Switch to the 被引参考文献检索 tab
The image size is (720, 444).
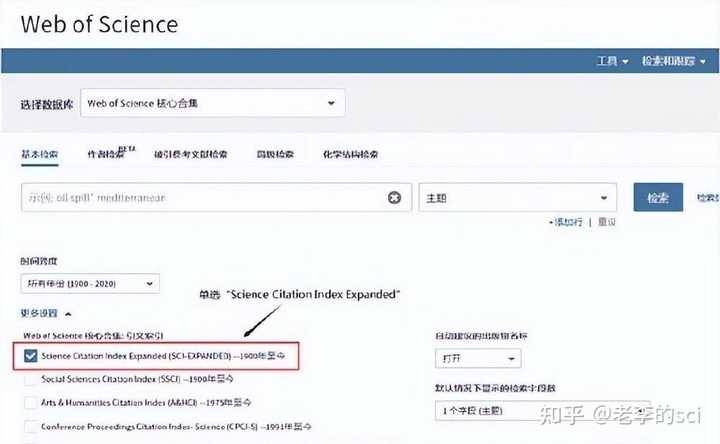(191, 154)
